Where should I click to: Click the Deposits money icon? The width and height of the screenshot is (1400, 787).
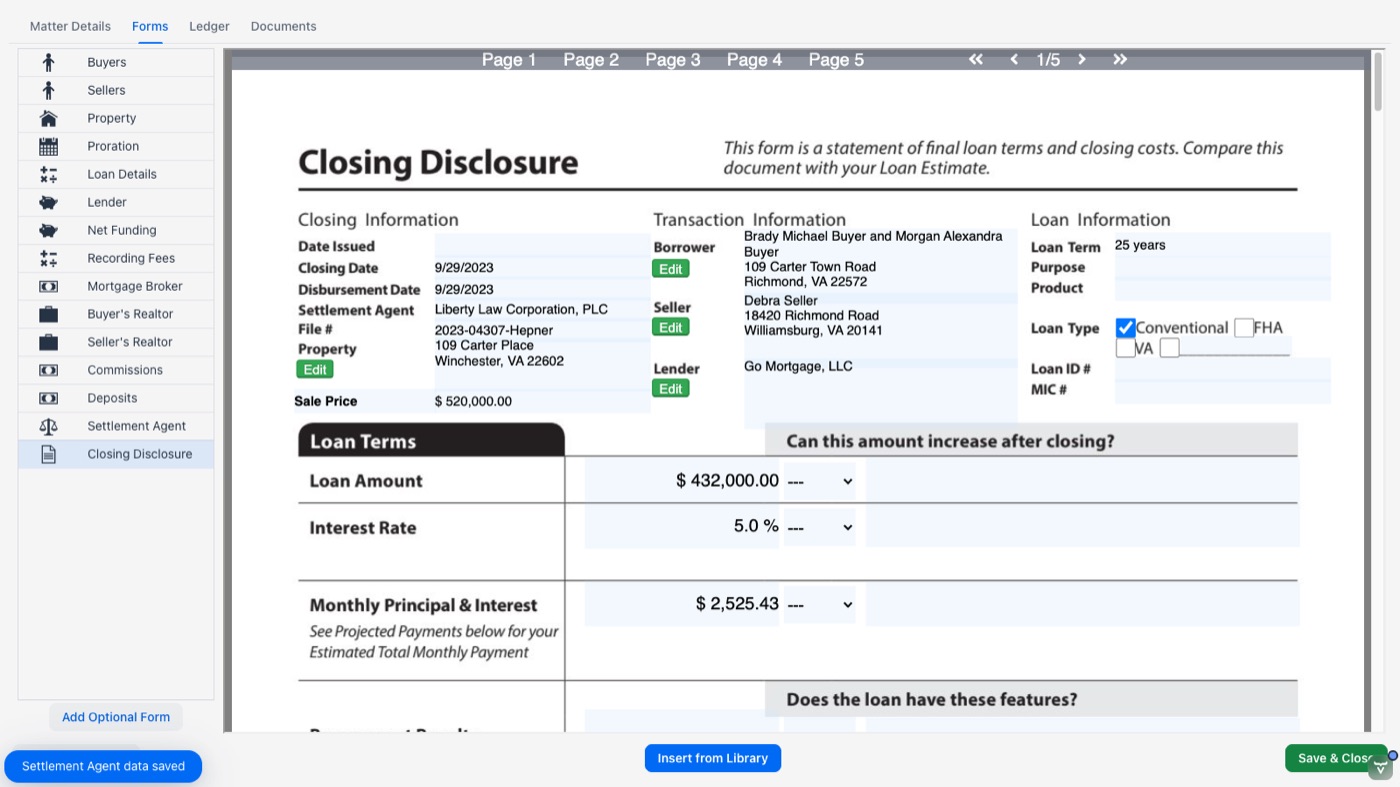(48, 398)
